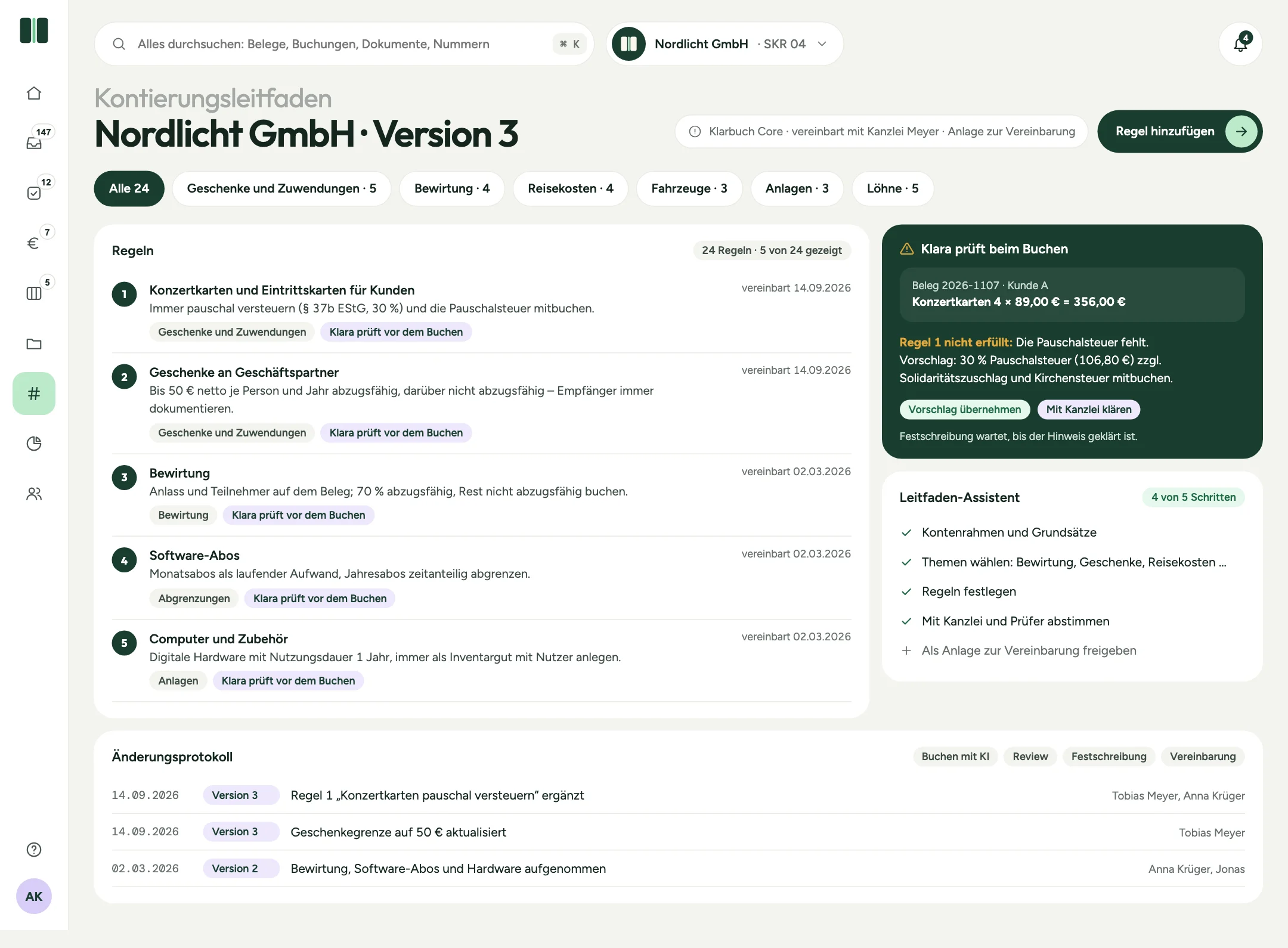Screen dimensions: 1288x948
Task: Click the rule number 5 badge
Action: [125, 643]
